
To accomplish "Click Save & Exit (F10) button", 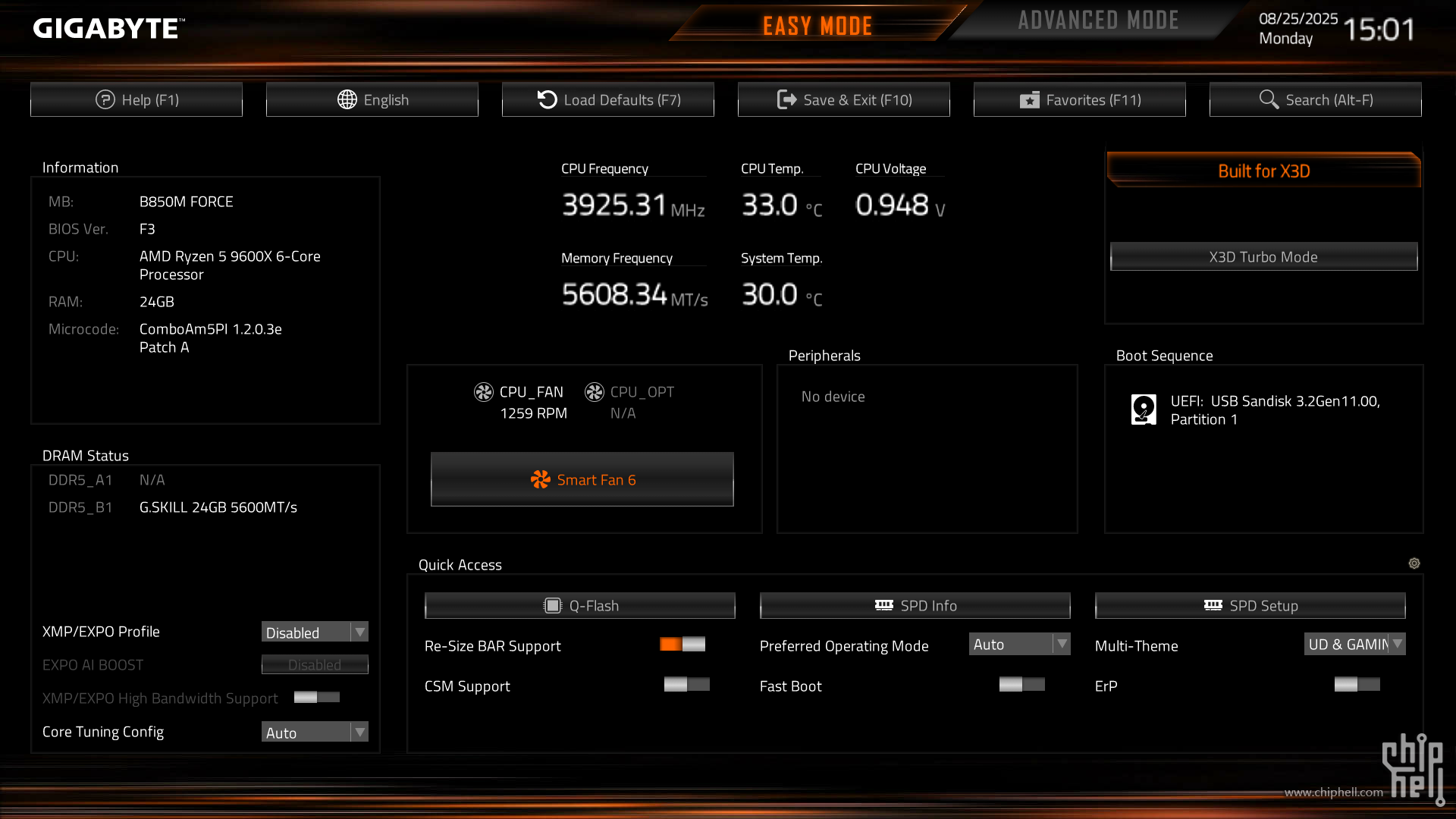I will pos(844,99).
